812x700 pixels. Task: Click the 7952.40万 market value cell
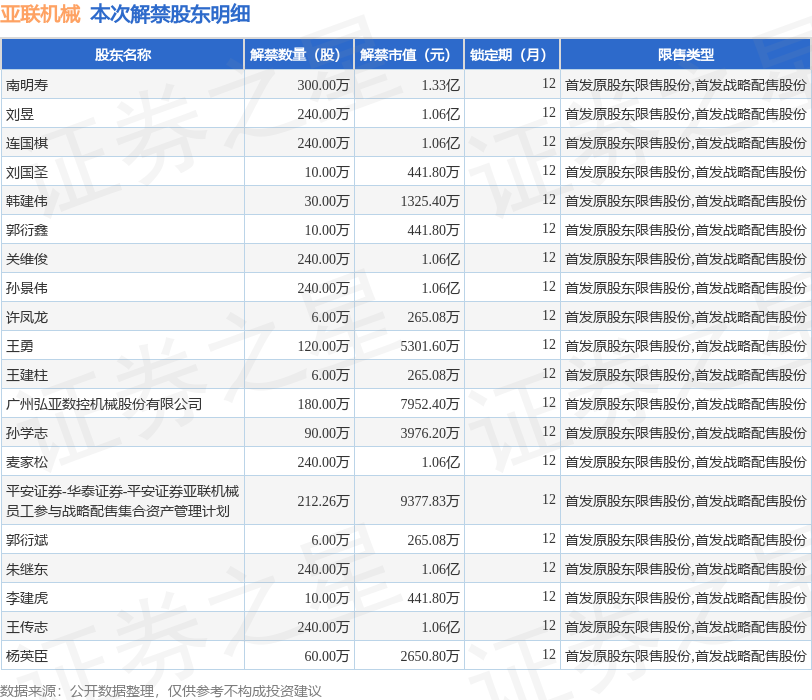(x=430, y=404)
